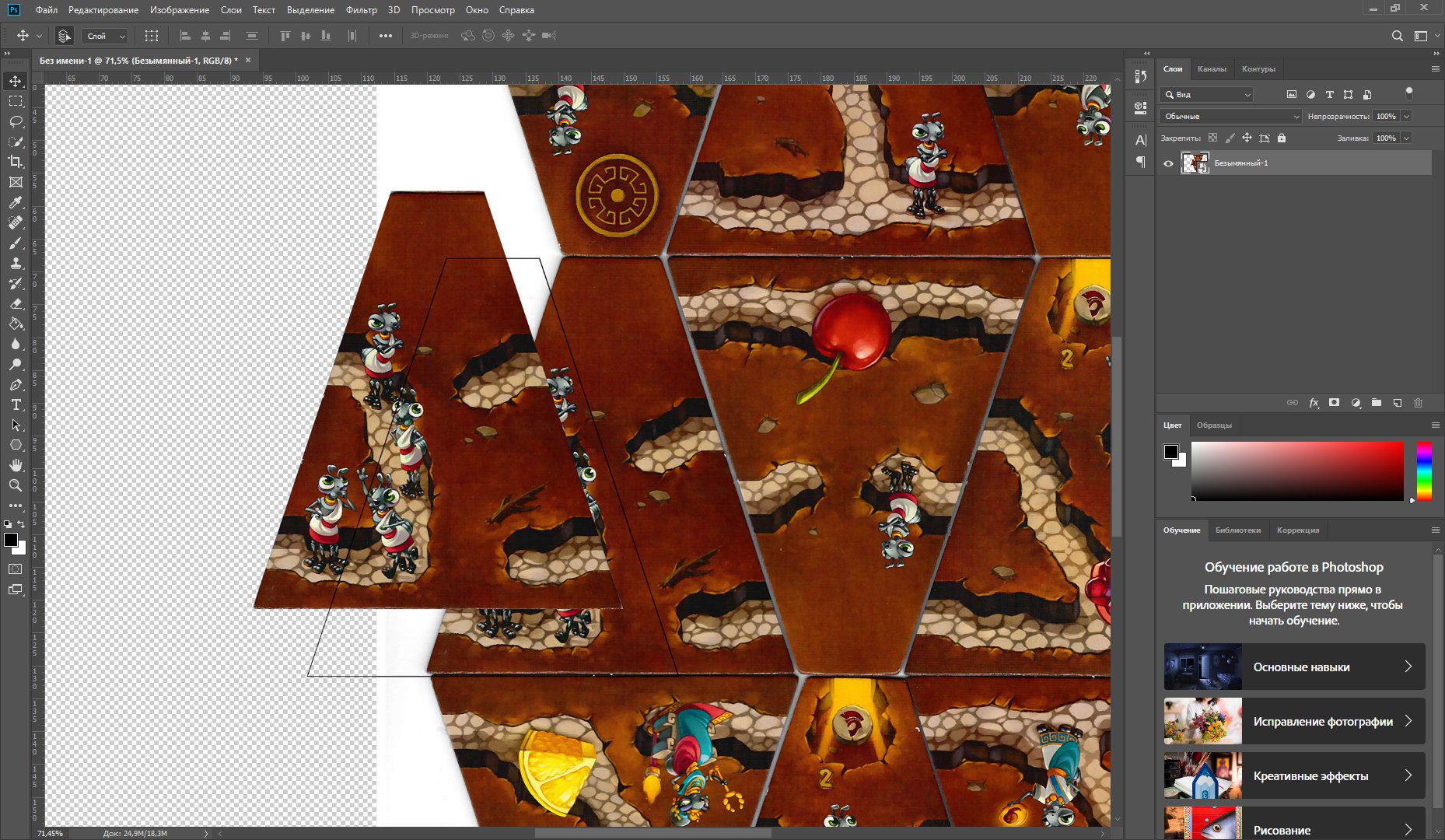This screenshot has width=1445, height=840.
Task: Select the Zoom tool
Action: (16, 485)
